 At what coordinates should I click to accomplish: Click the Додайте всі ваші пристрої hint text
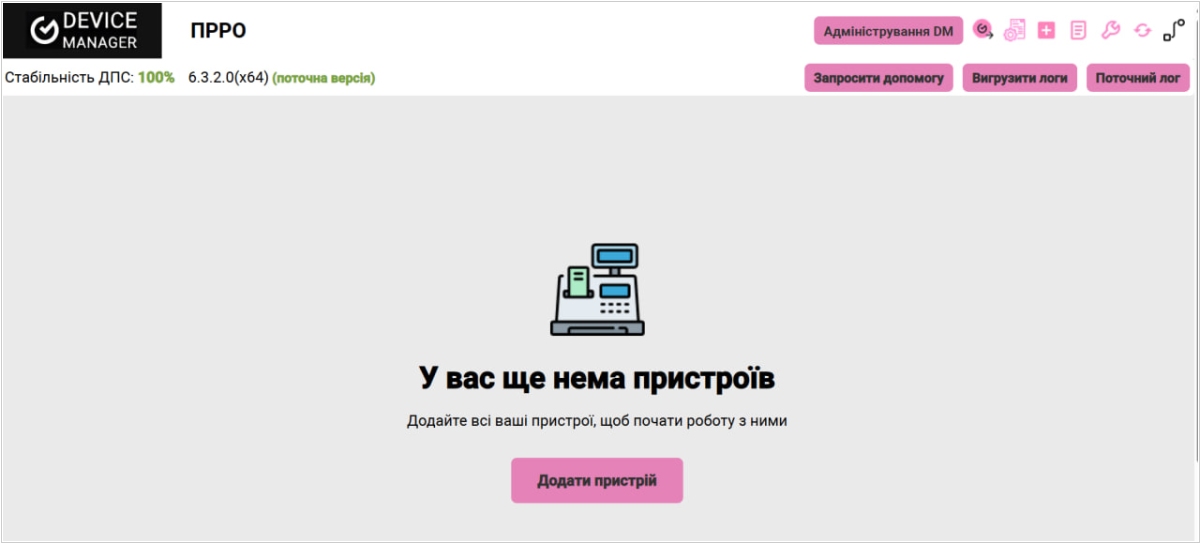(597, 421)
